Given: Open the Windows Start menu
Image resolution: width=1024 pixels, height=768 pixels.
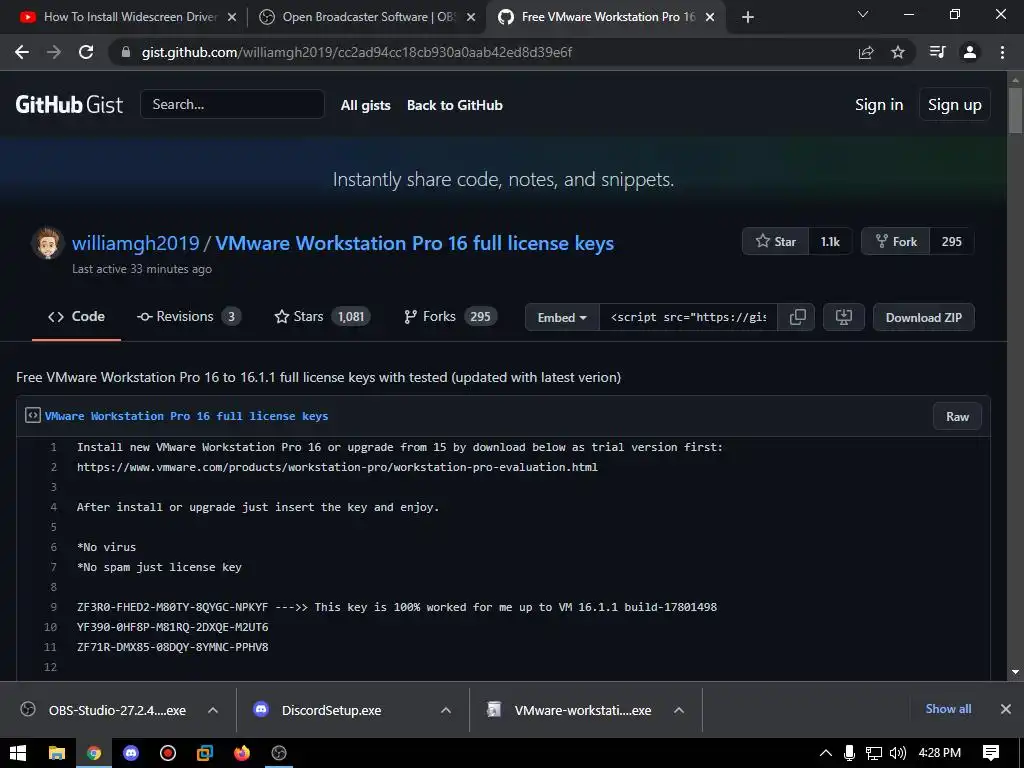Looking at the screenshot, I should point(18,753).
